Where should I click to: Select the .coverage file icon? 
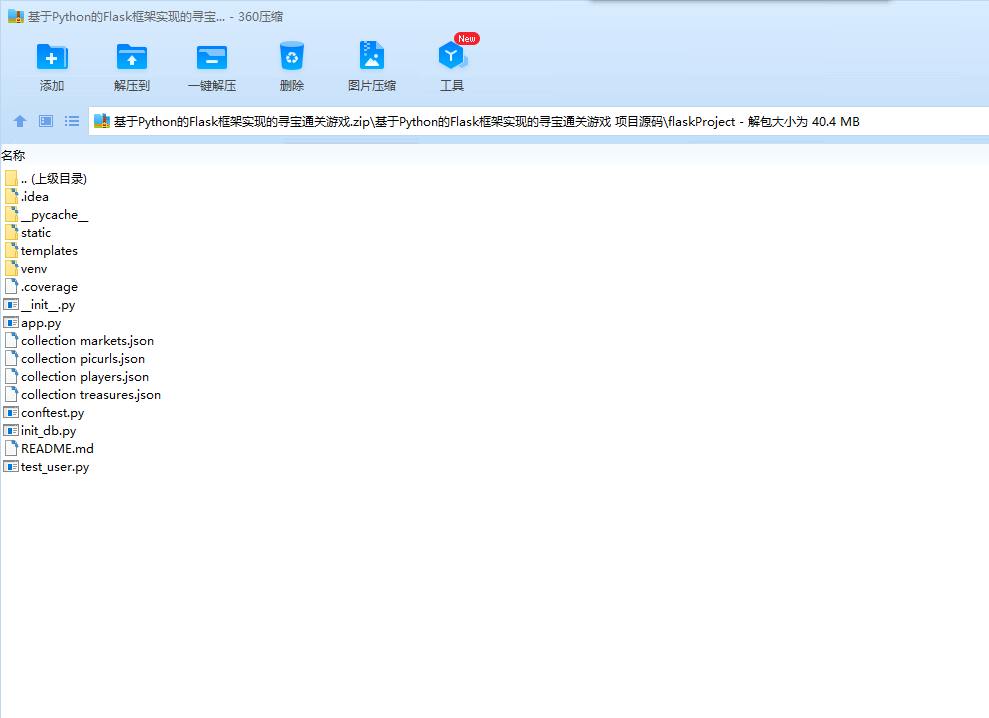point(11,286)
